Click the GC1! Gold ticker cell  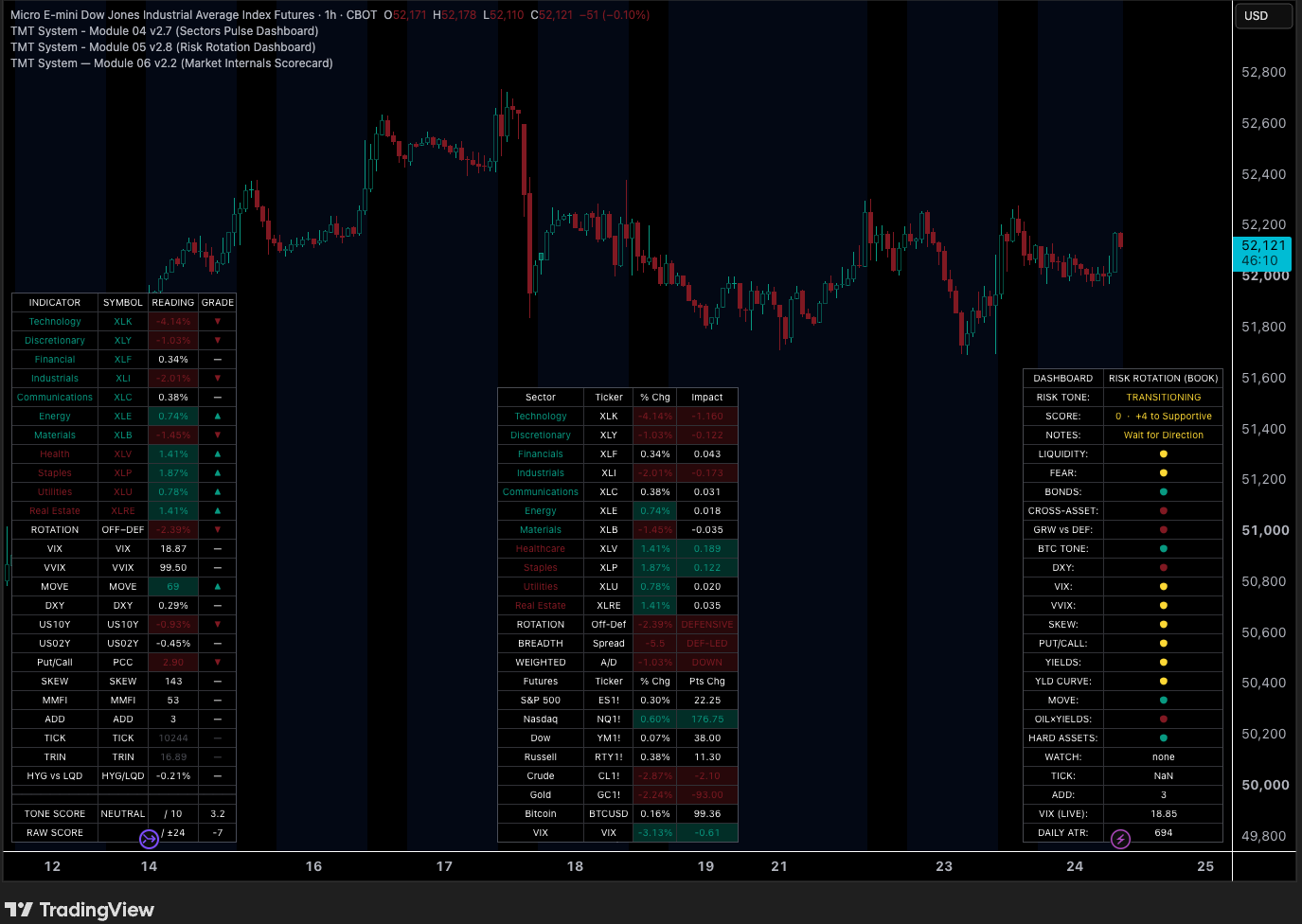click(609, 795)
